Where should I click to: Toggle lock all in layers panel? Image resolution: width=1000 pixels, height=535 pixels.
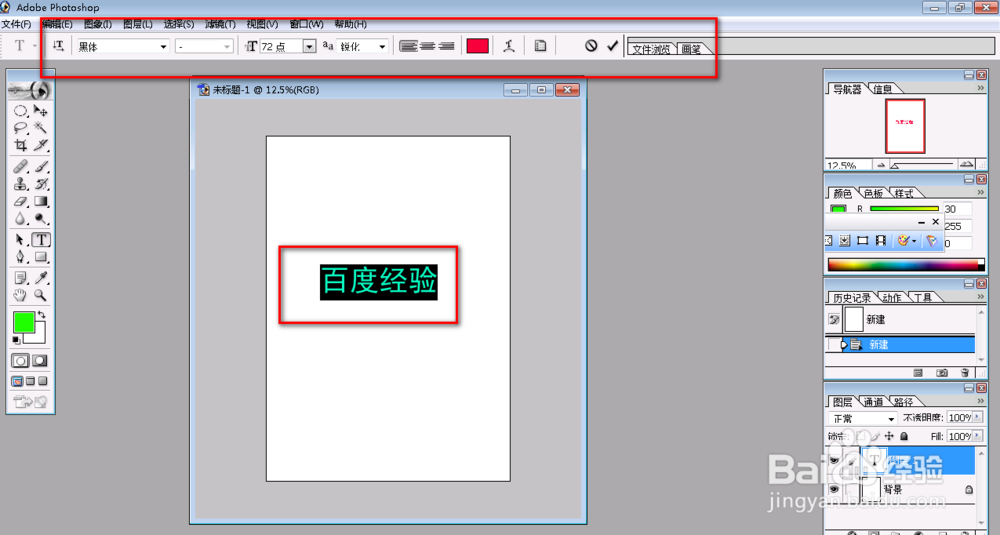pos(904,436)
